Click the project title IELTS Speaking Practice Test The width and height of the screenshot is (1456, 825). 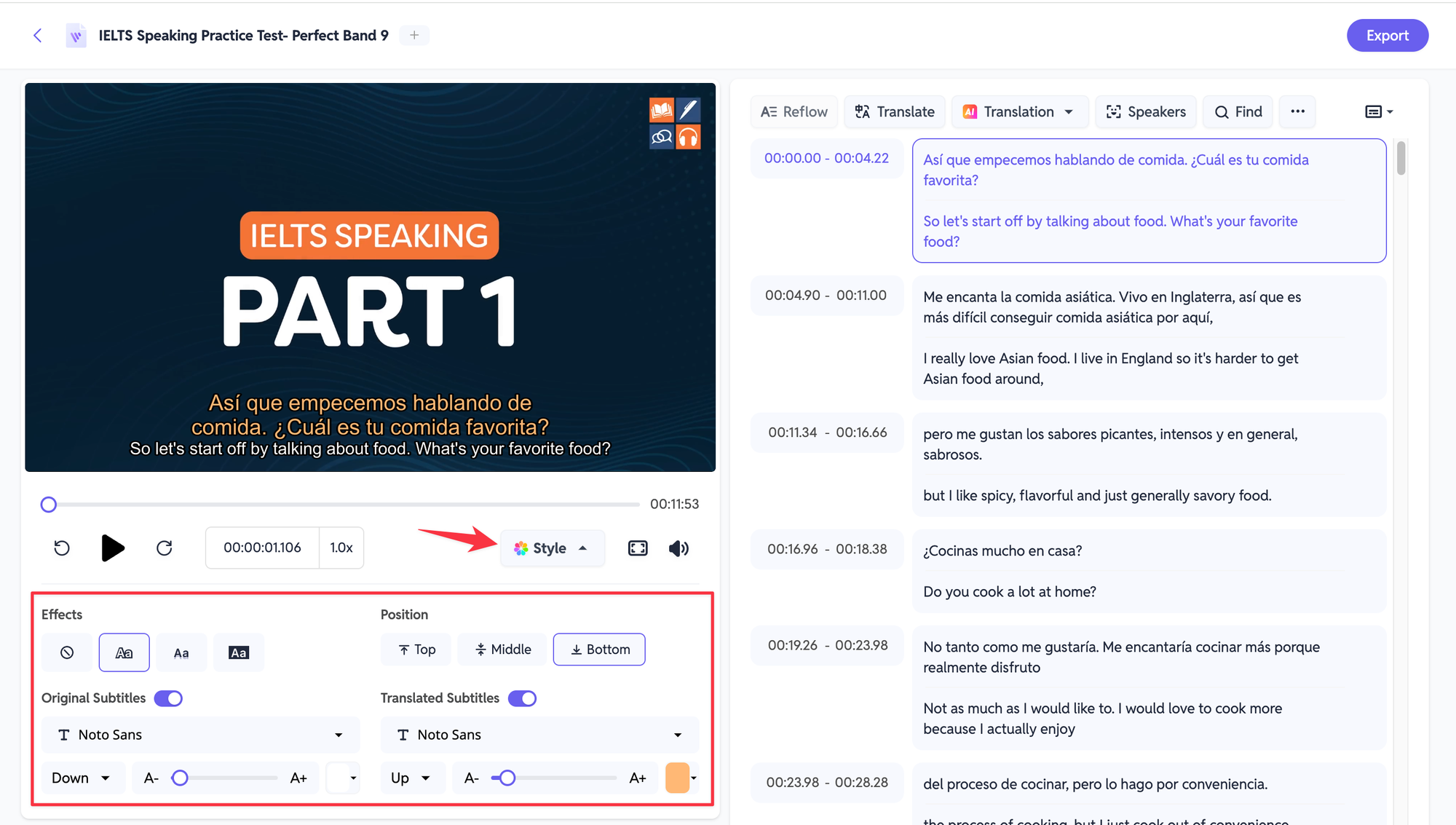244,35
